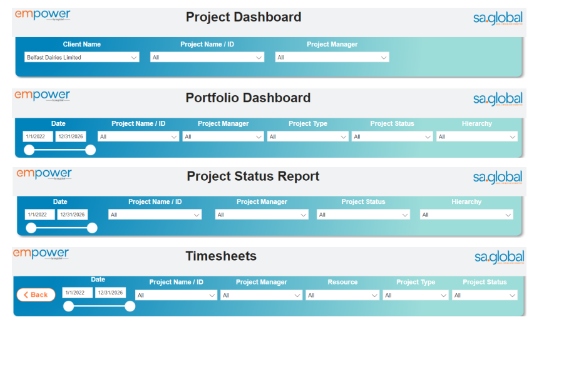Expand Hierarchy dropdown in Portfolio Dashboard
The height and width of the screenshot is (365, 588).
(477, 137)
